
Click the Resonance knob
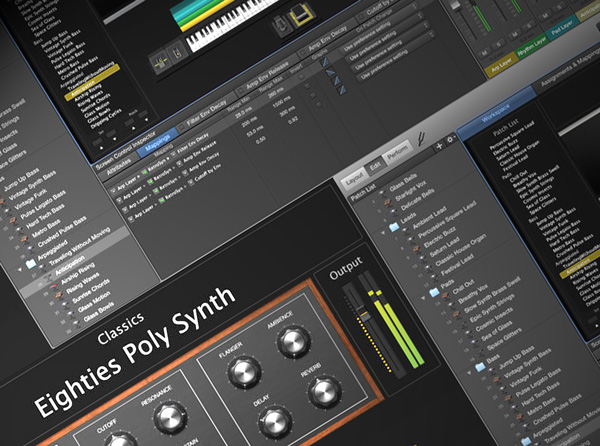click(170, 417)
